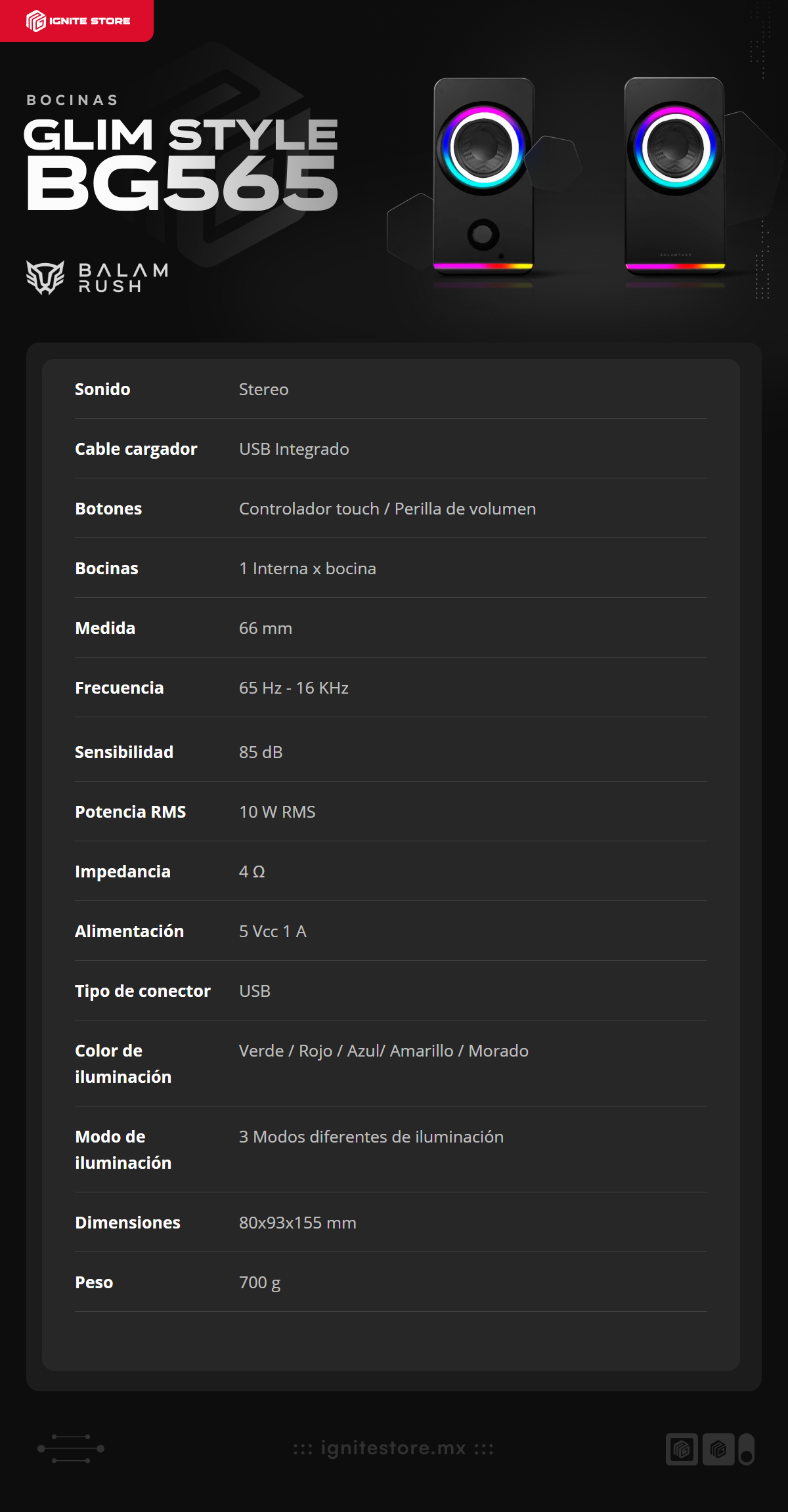Click the GLIM STYLE BG565 title
788x1512 pixels.
pos(181,164)
